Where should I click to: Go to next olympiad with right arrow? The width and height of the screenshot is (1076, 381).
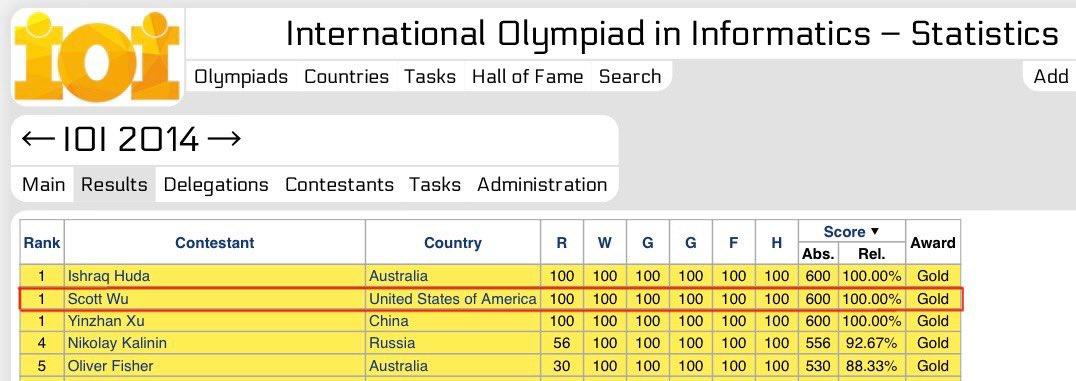pyautogui.click(x=224, y=140)
